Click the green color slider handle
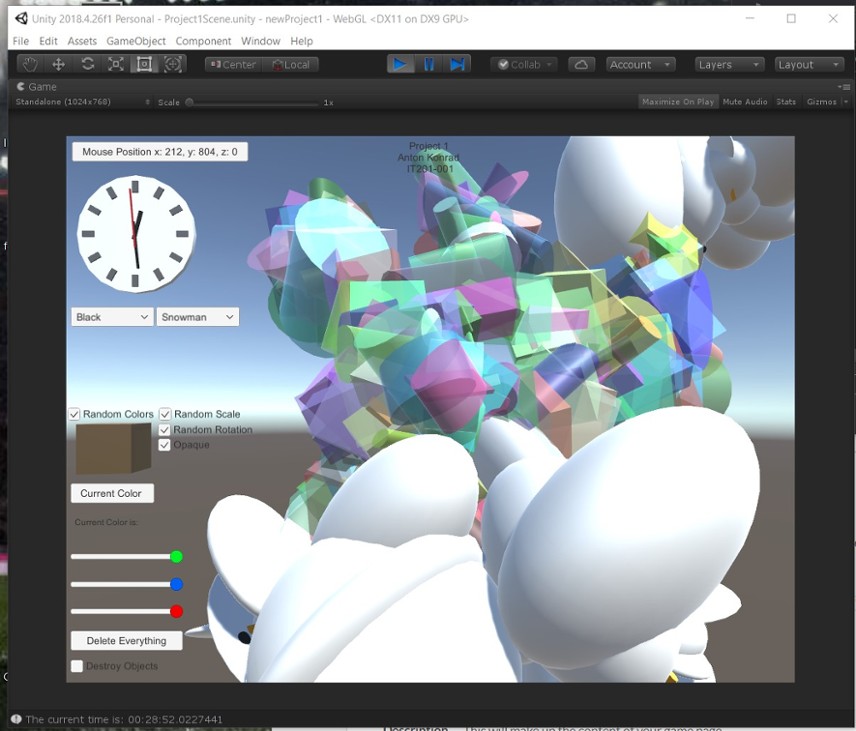The image size is (856, 731). point(177,557)
